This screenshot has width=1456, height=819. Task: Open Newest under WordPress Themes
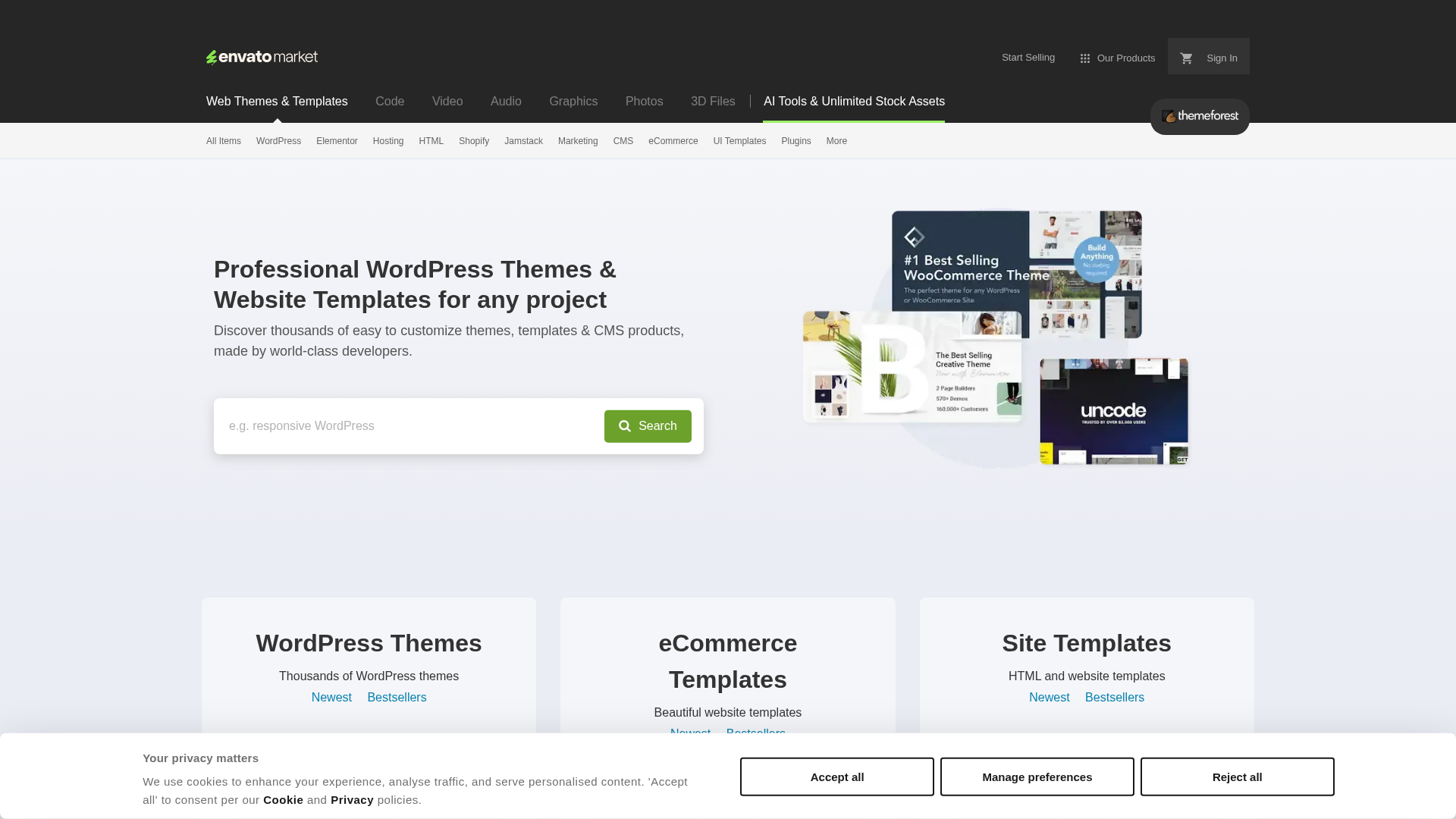click(x=331, y=698)
